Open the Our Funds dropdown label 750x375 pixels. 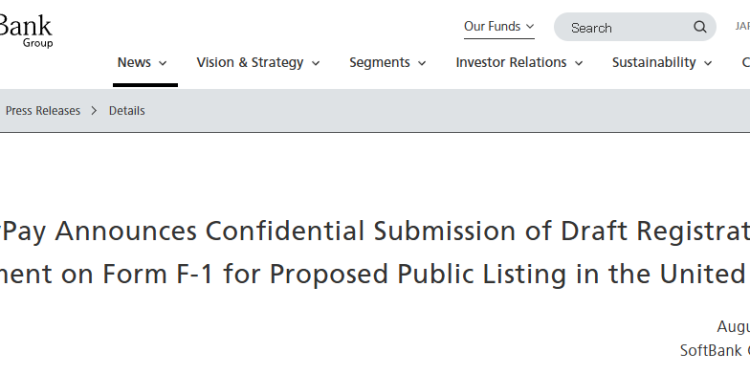[x=492, y=26]
